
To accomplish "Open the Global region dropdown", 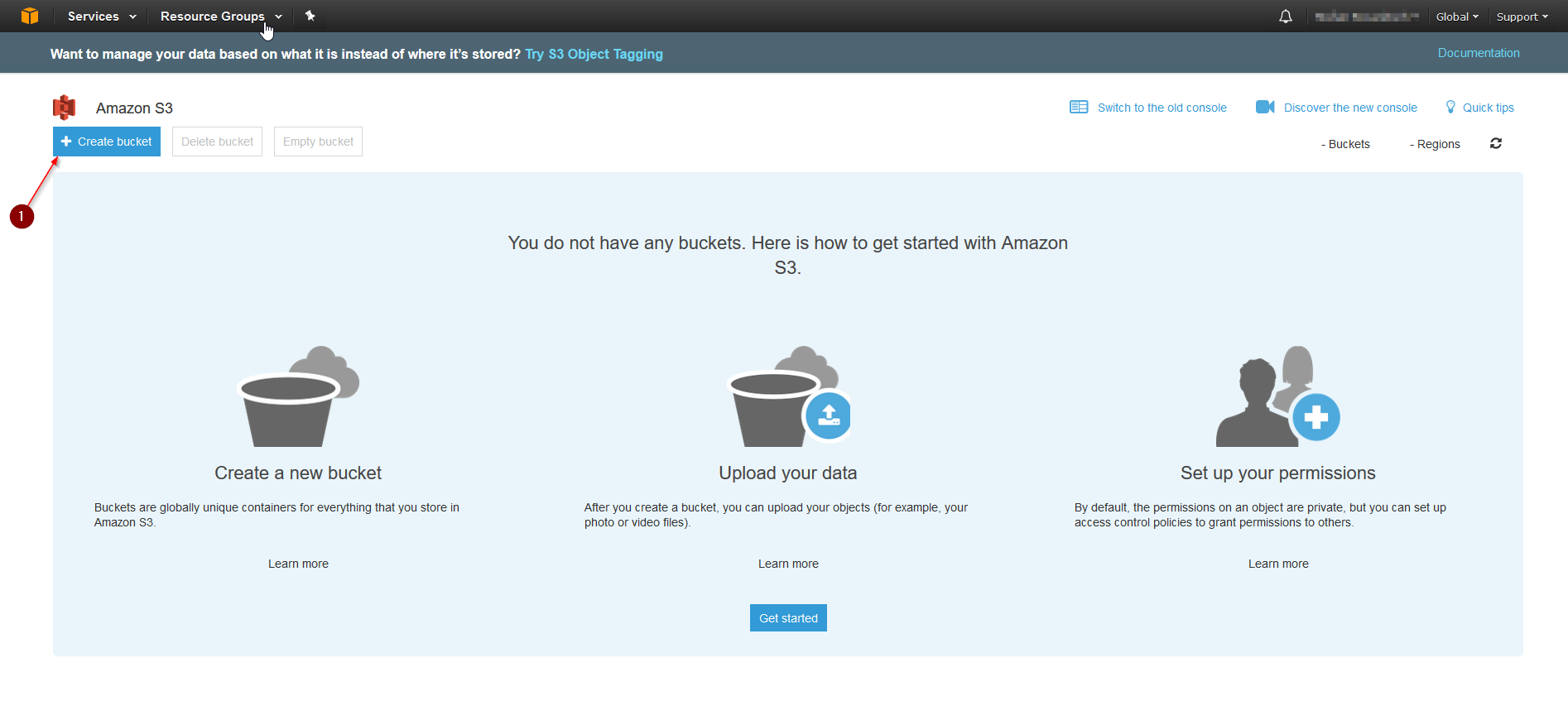I will (1457, 17).
